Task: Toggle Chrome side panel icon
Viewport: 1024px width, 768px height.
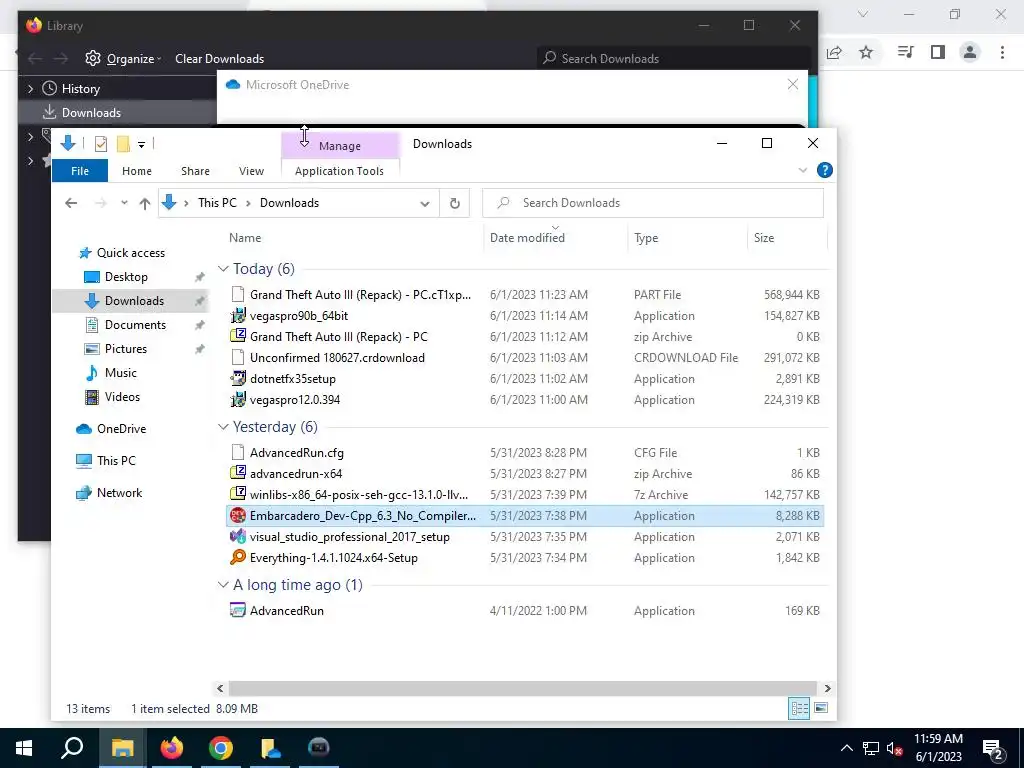Action: pos(938,52)
